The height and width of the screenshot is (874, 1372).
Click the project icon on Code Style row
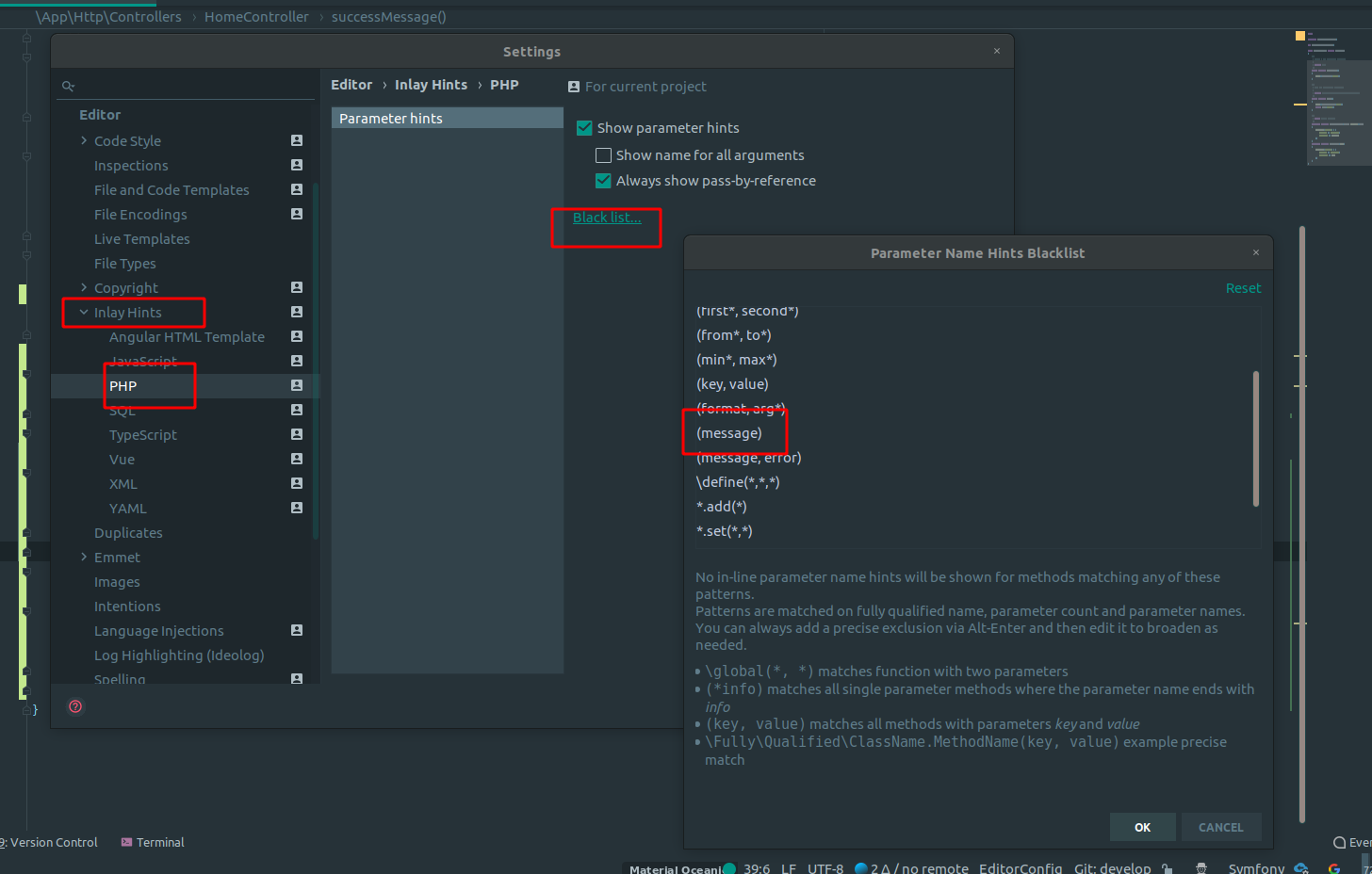click(x=297, y=140)
